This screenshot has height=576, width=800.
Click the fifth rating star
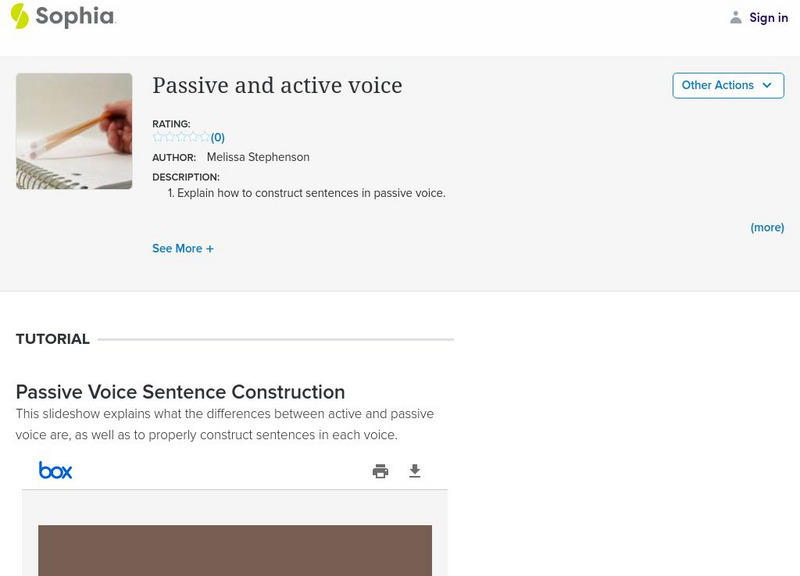click(204, 137)
